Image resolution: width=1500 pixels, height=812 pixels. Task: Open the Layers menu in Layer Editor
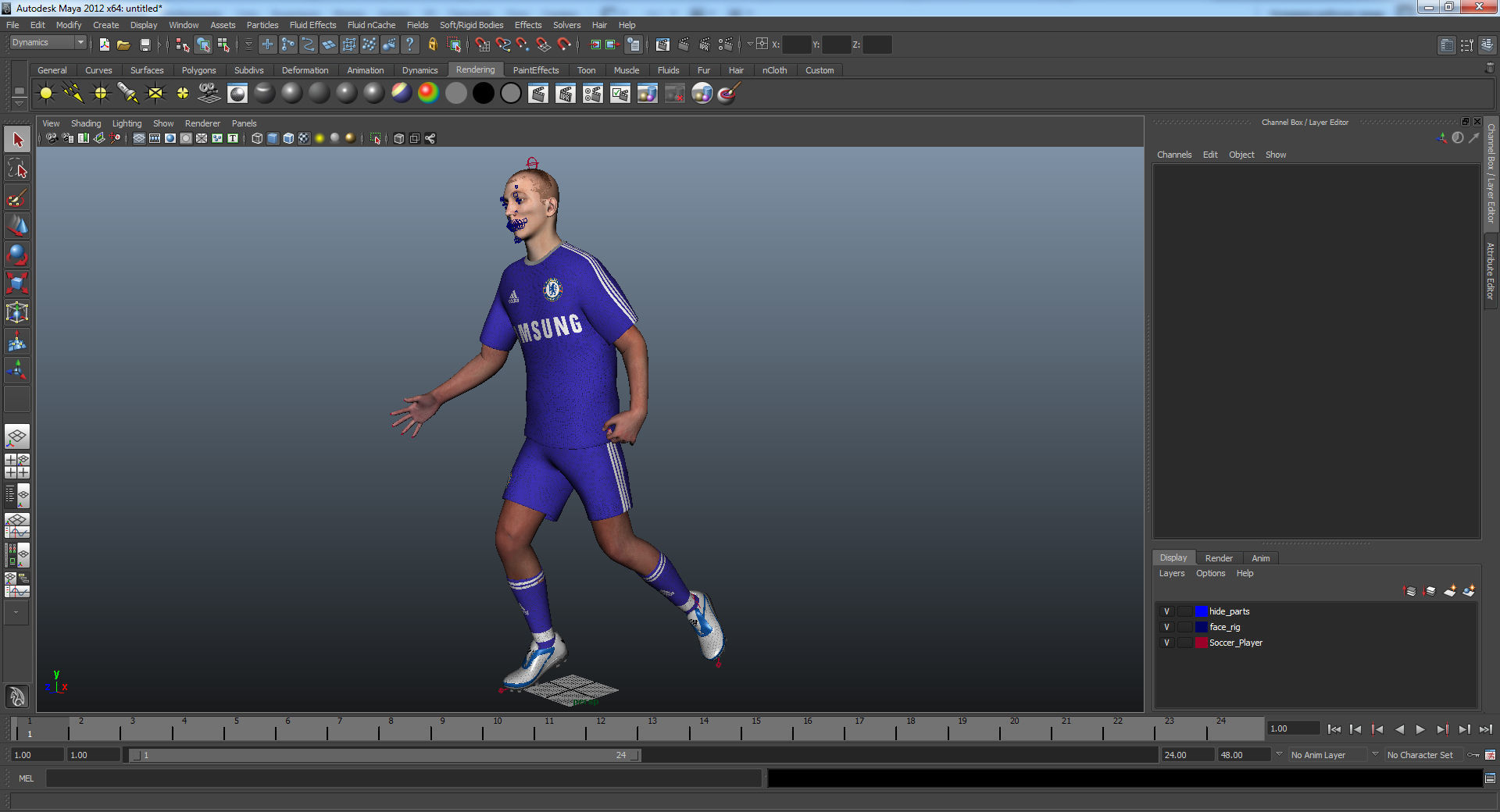click(x=1171, y=573)
